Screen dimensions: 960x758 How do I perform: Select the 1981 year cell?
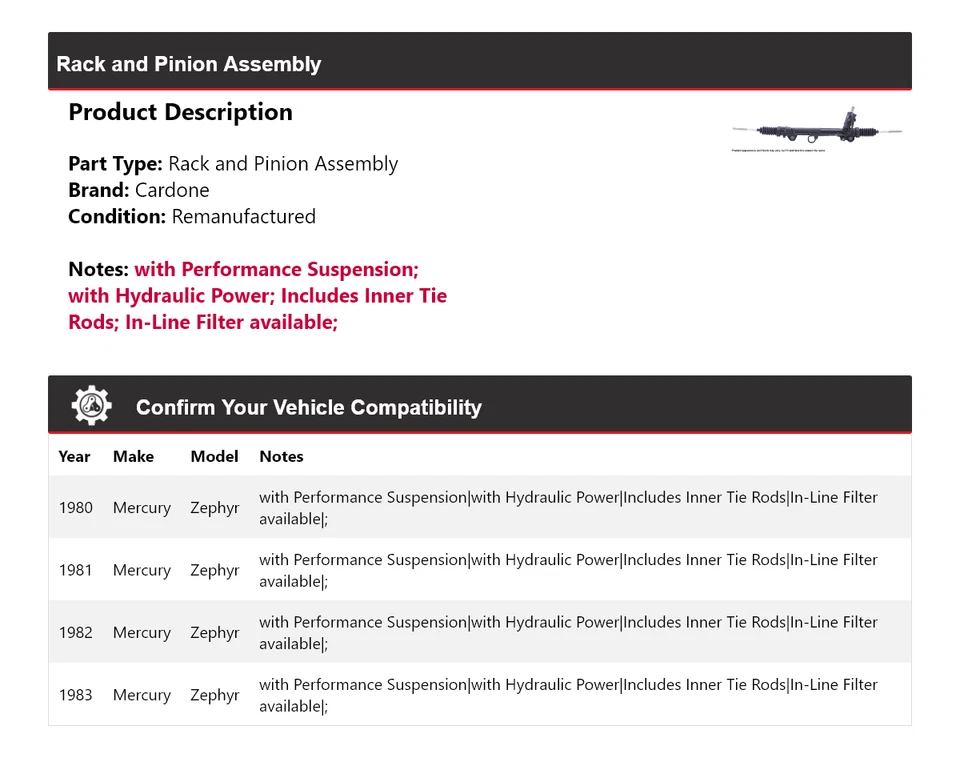[75, 570]
